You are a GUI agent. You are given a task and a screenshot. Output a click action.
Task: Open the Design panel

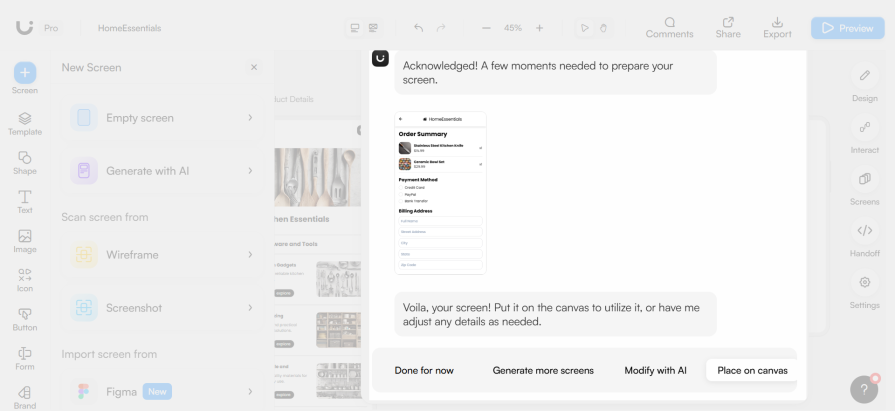pos(864,83)
